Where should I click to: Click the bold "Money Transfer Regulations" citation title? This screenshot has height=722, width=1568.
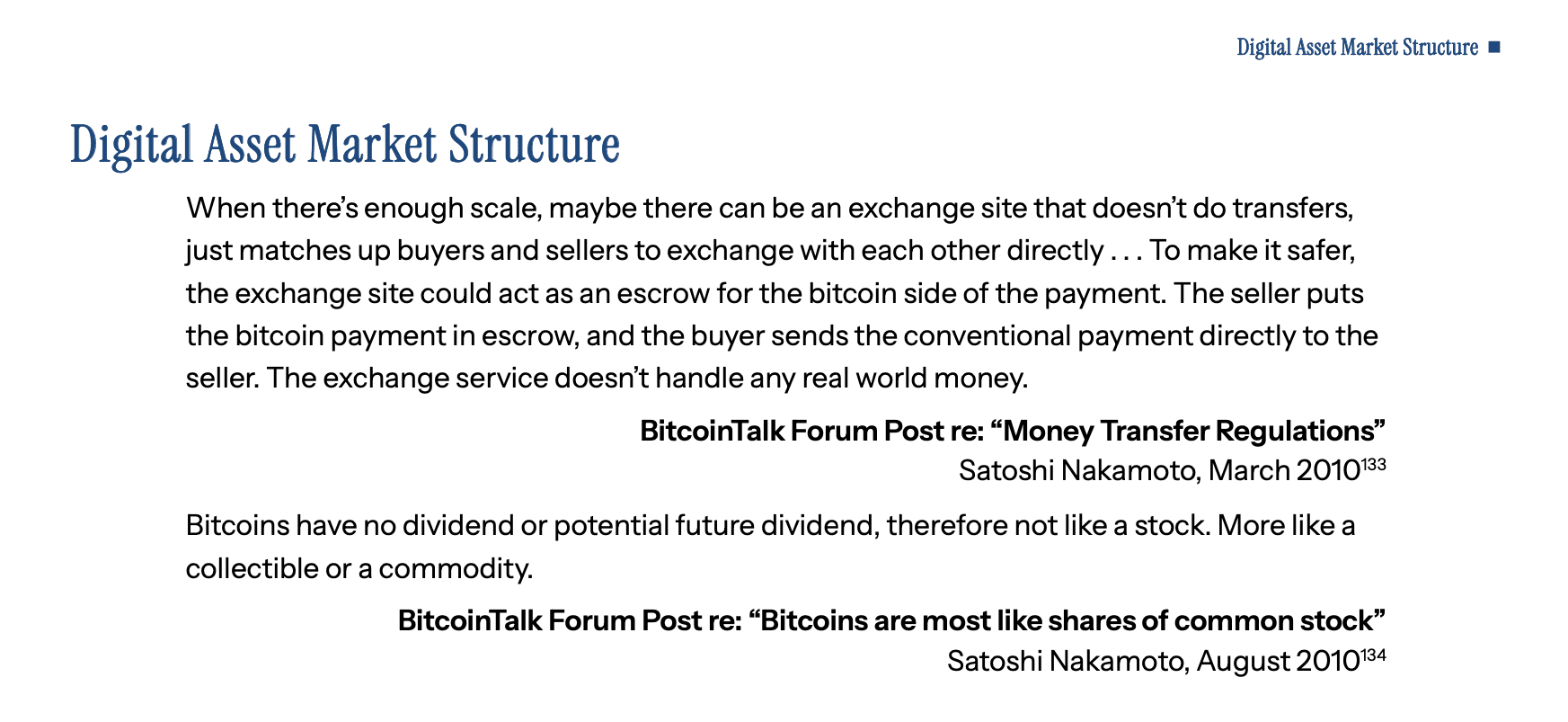pos(1013,431)
